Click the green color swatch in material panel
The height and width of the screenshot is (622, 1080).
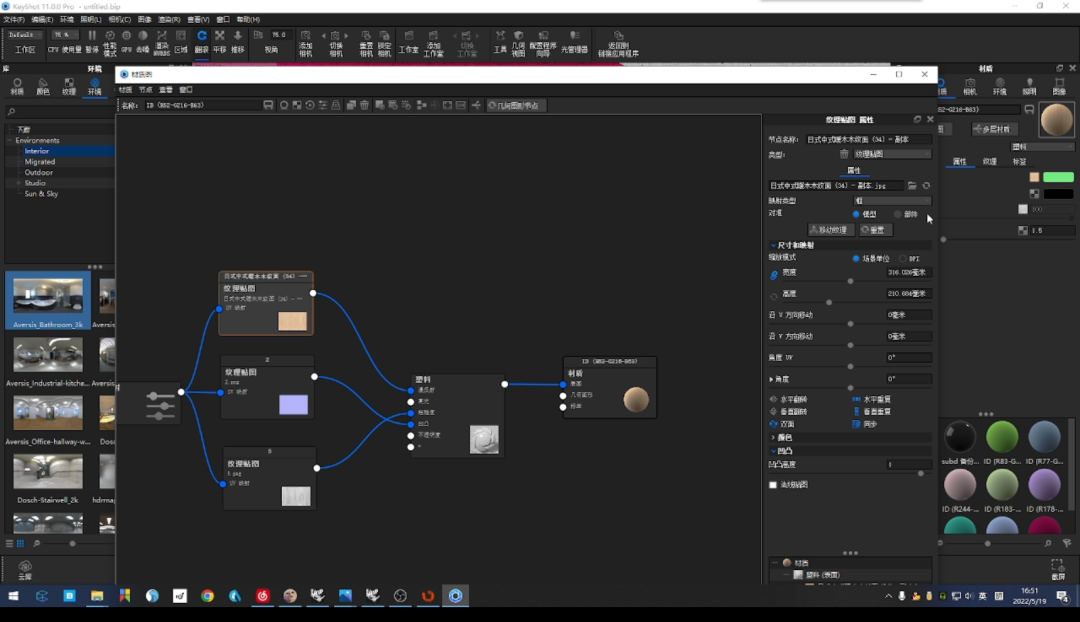(x=1058, y=177)
